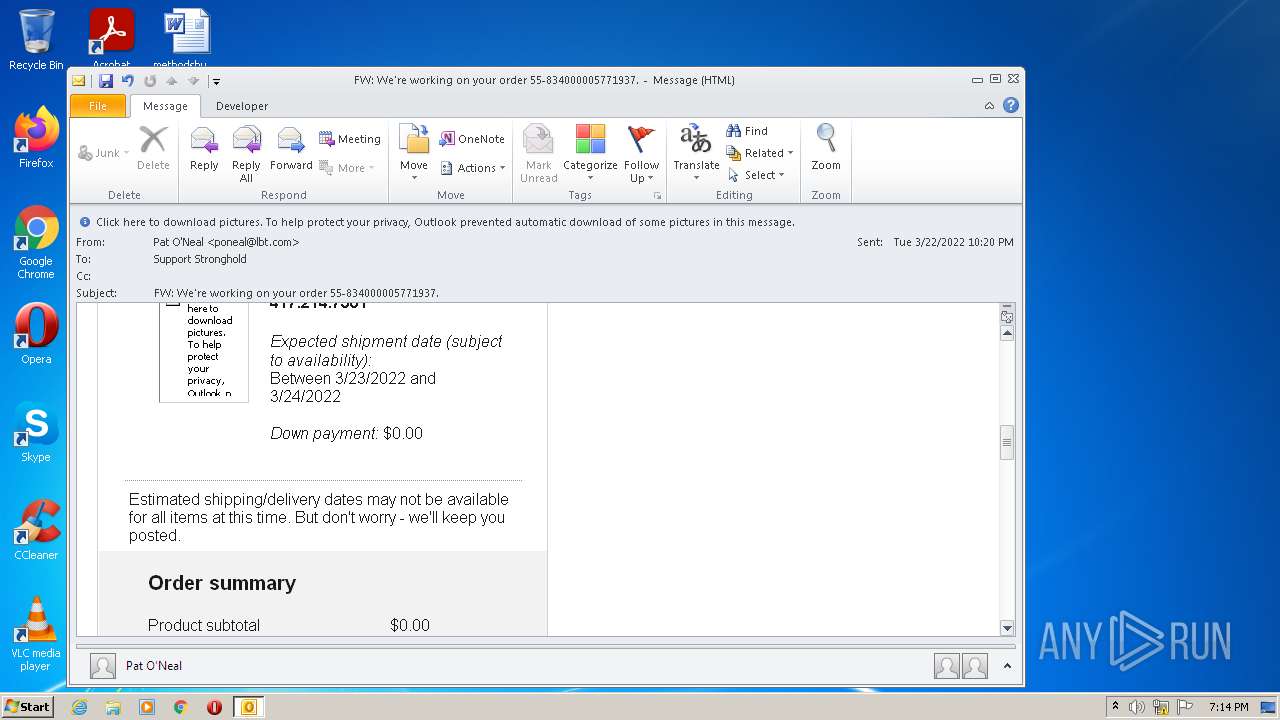
Task: Click the Order summary heading
Action: pos(222,583)
